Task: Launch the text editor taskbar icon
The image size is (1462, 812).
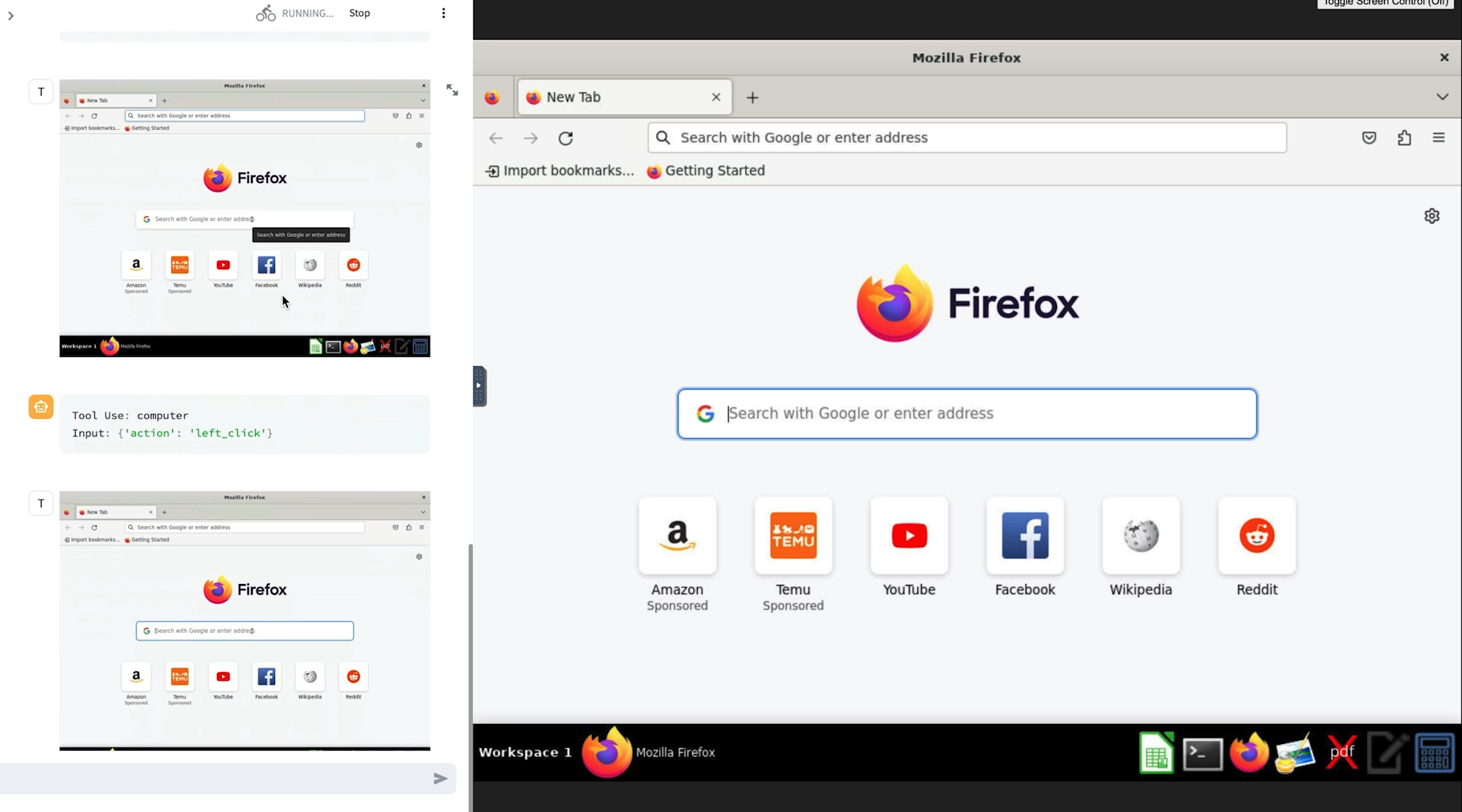Action: [x=1388, y=753]
